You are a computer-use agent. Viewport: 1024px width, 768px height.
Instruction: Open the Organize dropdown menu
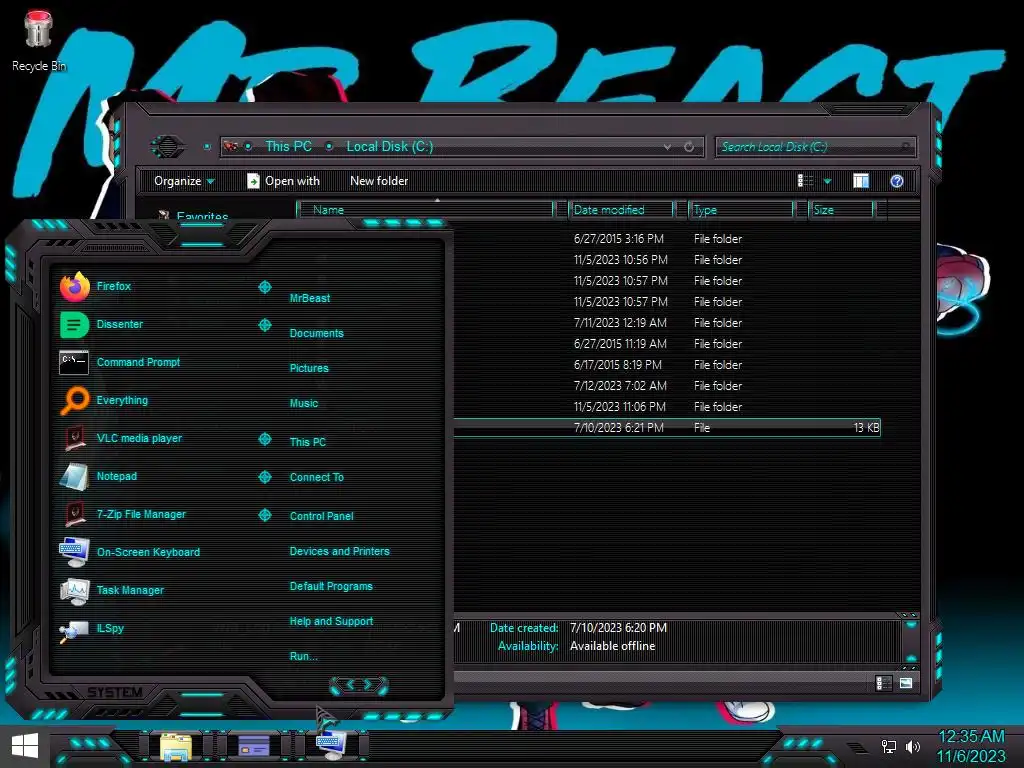pyautogui.click(x=184, y=181)
